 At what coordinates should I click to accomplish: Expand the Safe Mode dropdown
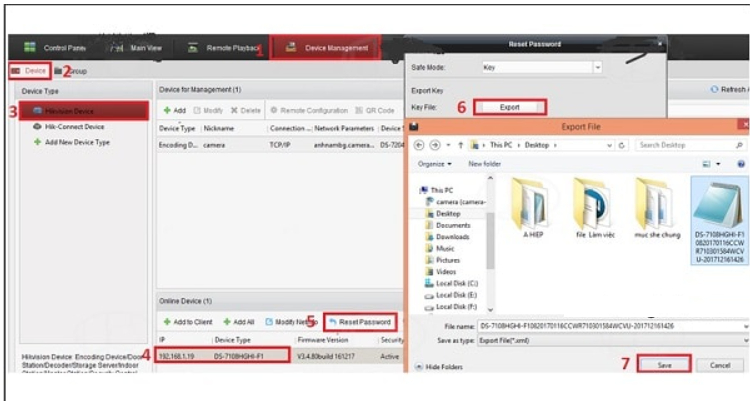[597, 68]
